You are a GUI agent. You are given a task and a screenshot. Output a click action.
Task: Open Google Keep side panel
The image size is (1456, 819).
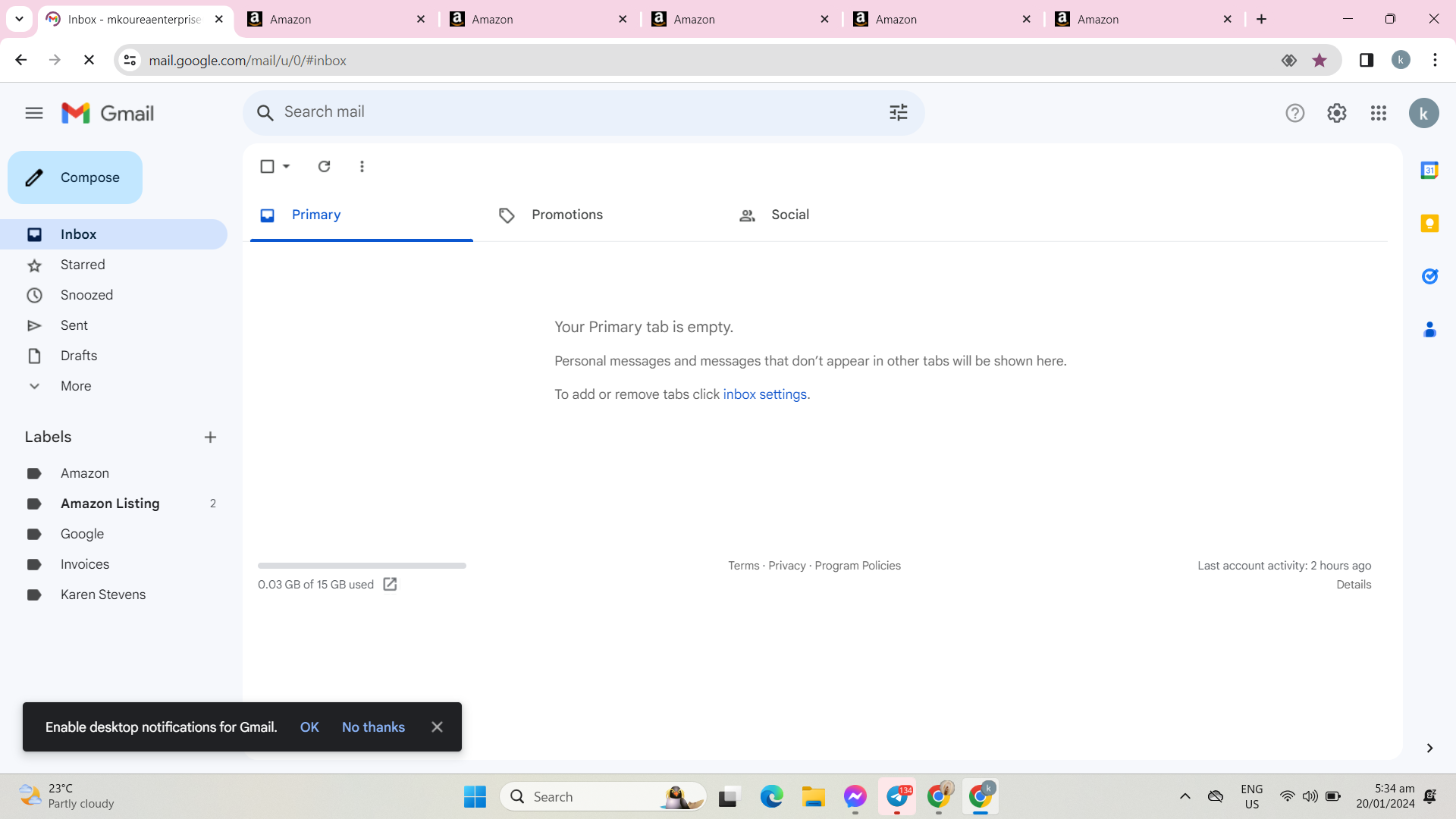coord(1429,223)
